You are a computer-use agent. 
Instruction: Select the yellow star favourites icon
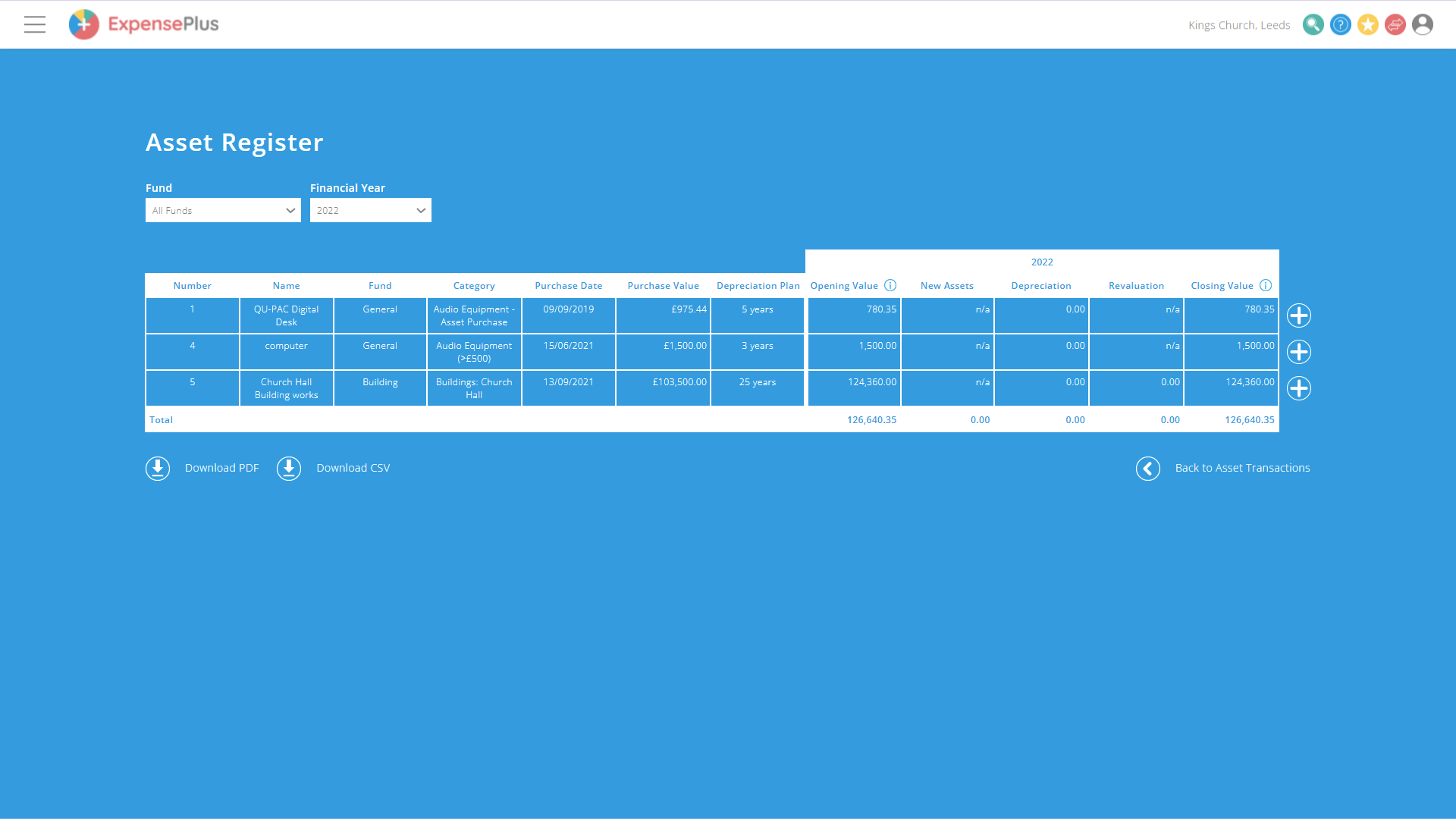1368,24
